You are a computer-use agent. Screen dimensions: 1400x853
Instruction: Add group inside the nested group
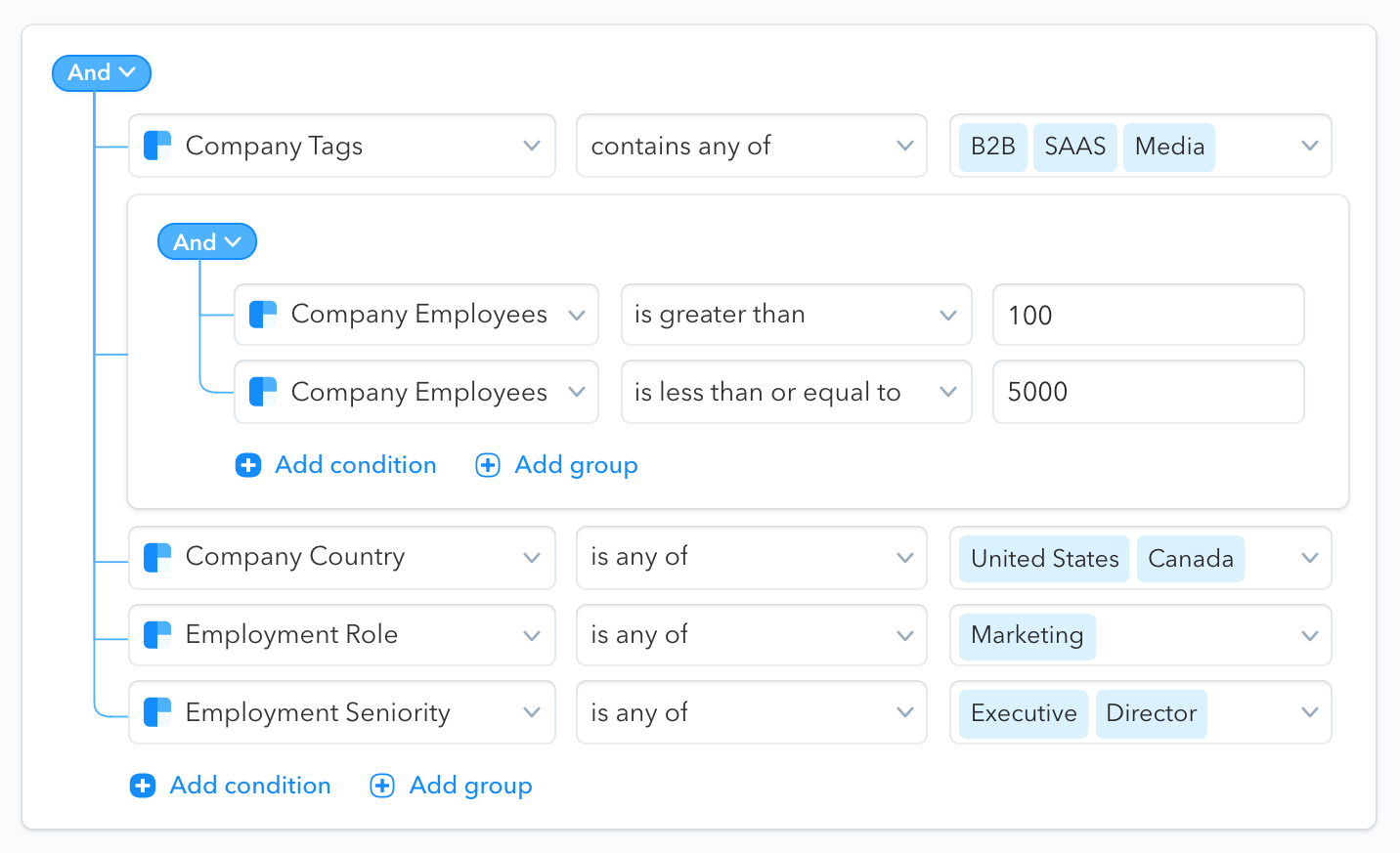click(x=557, y=465)
